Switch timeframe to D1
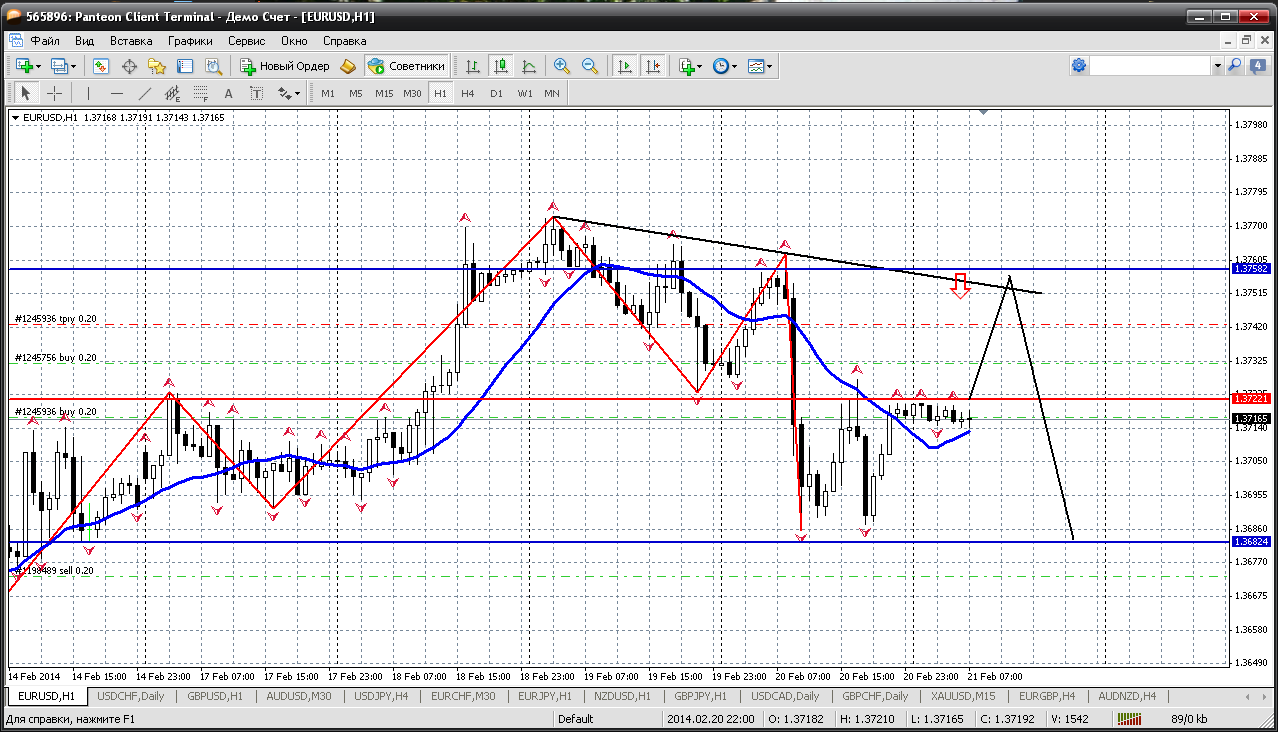 pyautogui.click(x=496, y=93)
